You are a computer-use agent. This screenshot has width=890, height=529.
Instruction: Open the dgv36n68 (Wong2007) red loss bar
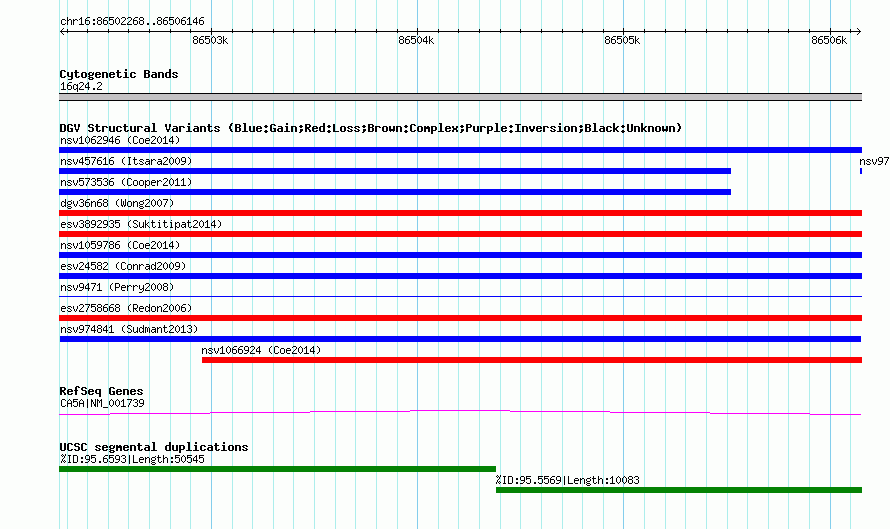click(460, 213)
